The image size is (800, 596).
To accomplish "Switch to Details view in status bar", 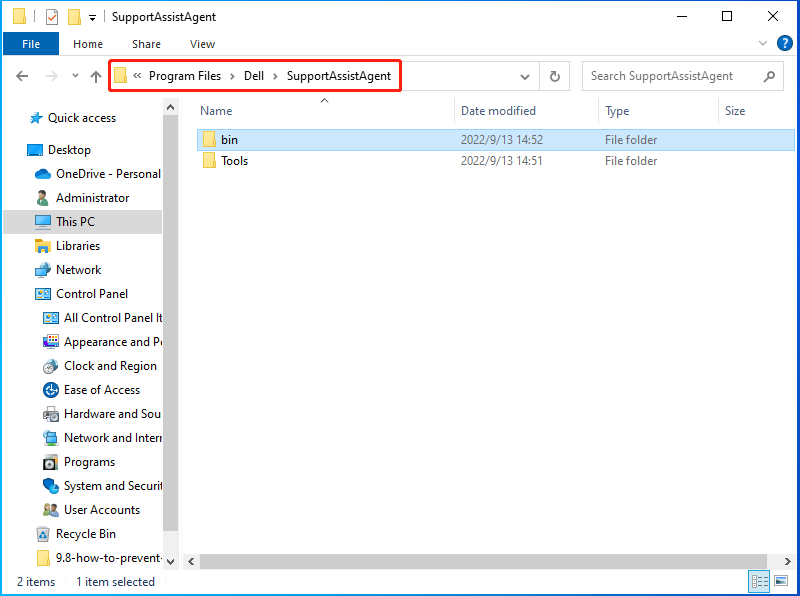I will click(x=759, y=581).
